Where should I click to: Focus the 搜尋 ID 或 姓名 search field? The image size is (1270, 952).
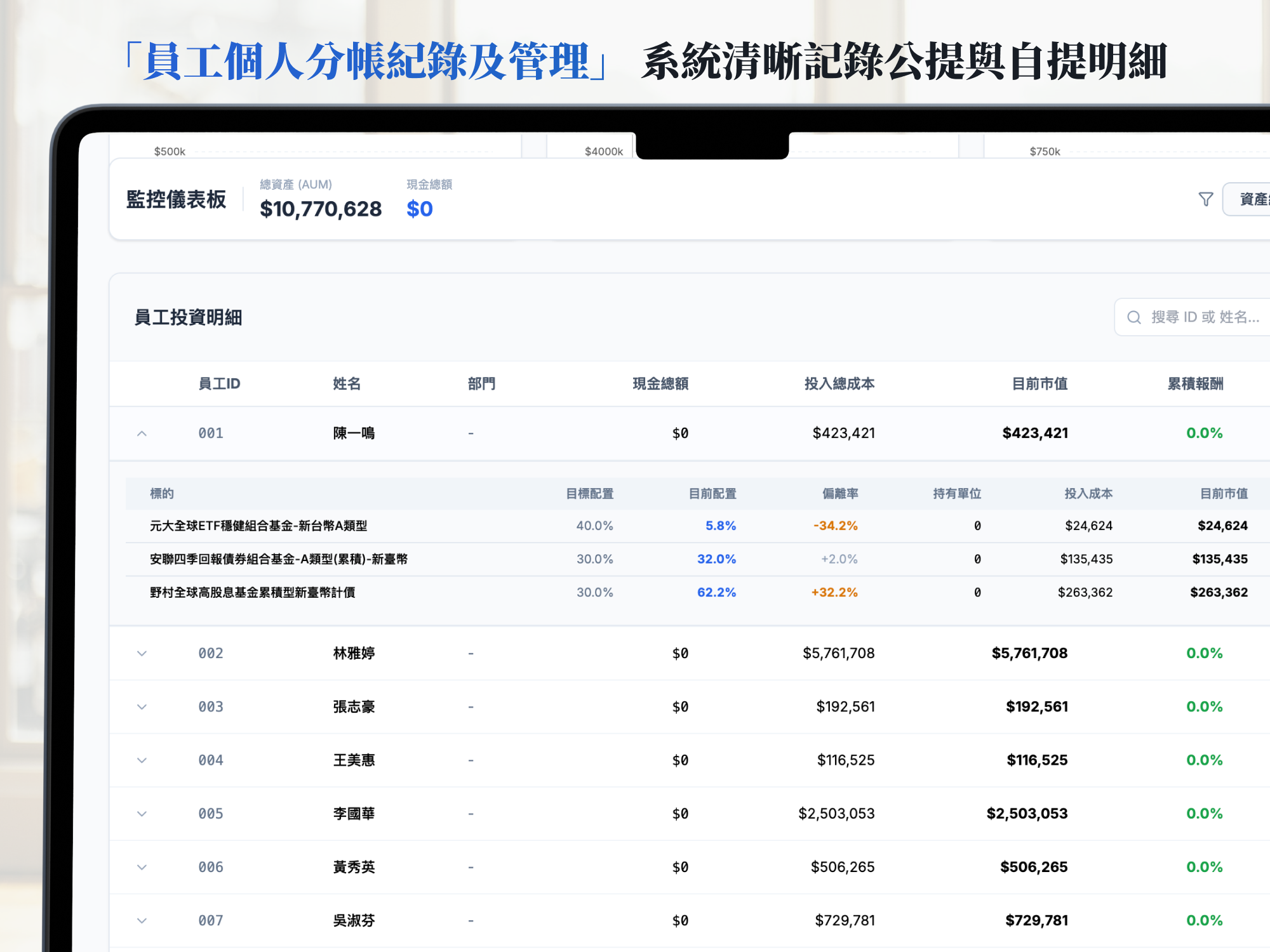tap(1193, 317)
